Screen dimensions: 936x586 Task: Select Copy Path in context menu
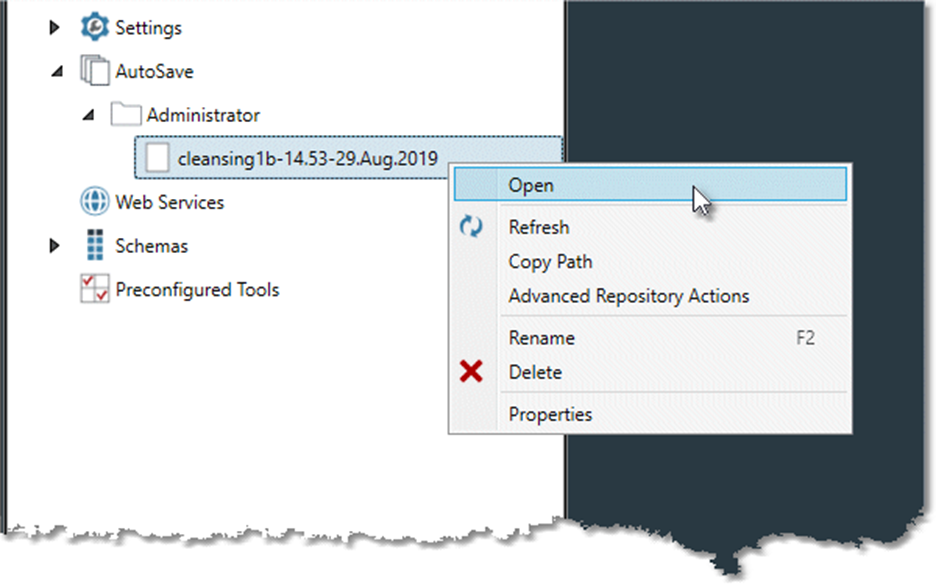point(550,262)
